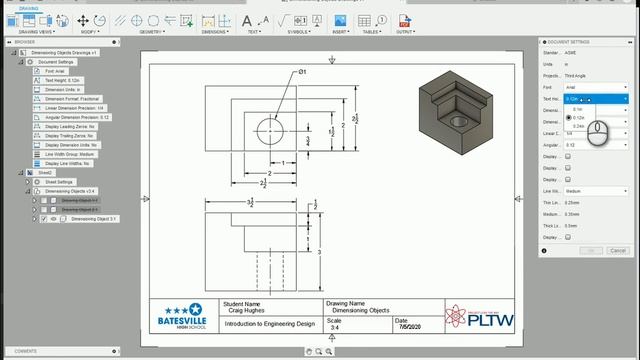Click the Browser panel pin dot

click(114, 42)
